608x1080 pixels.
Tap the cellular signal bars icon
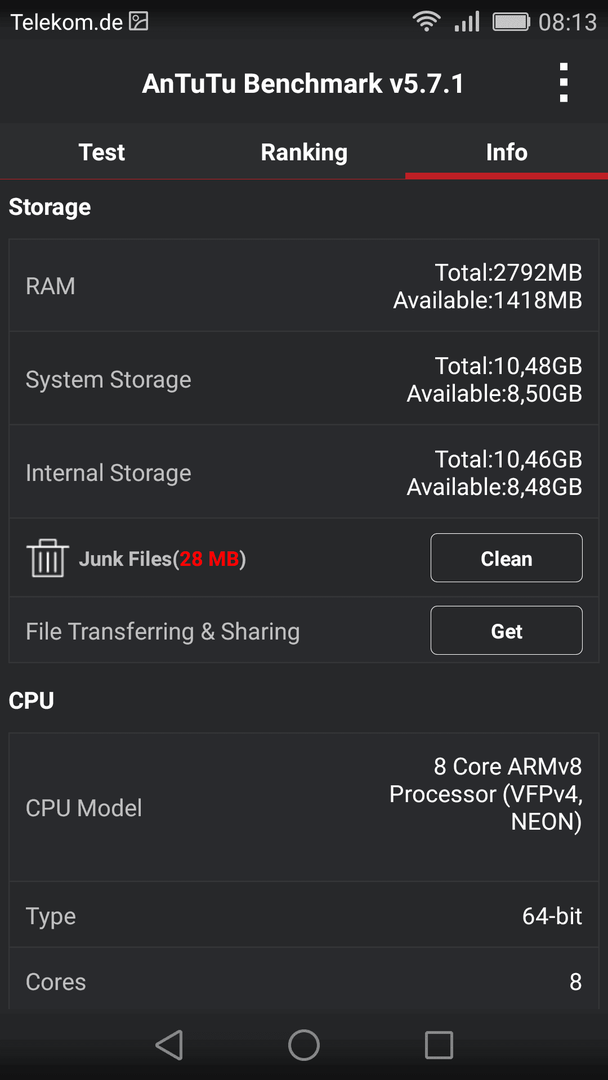pos(467,22)
